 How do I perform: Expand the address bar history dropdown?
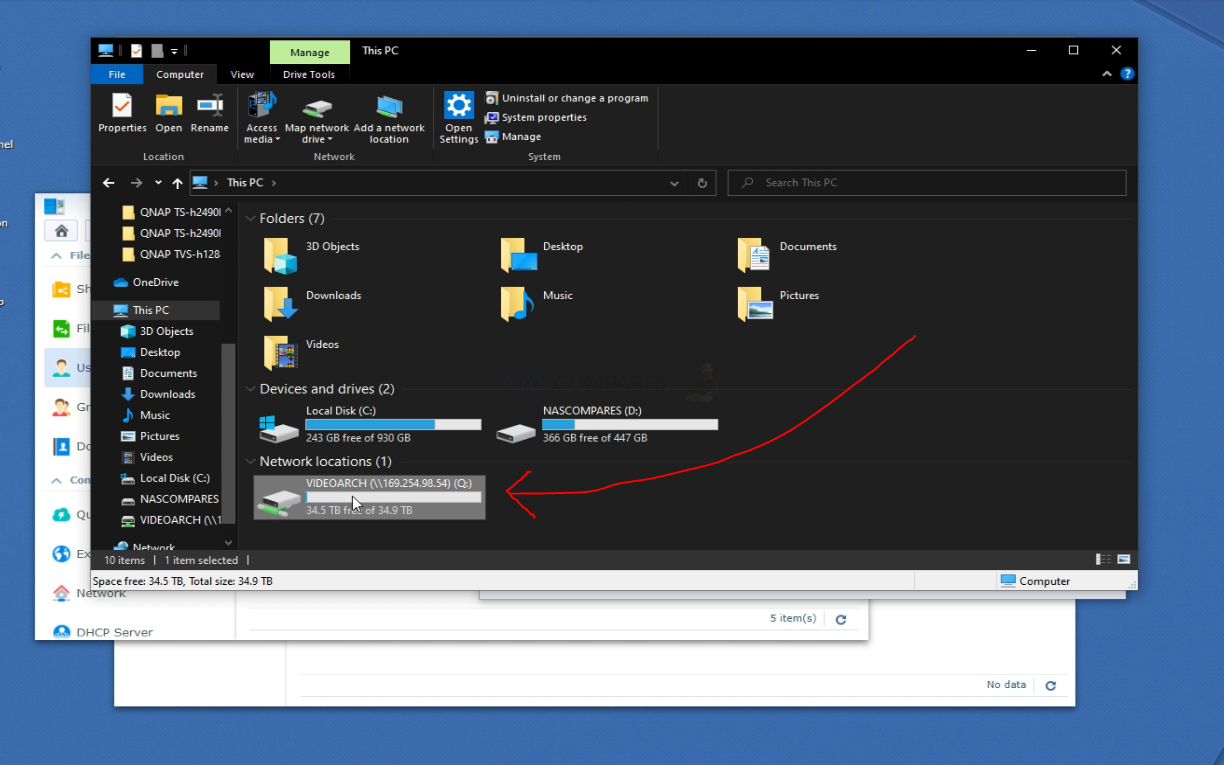point(675,183)
